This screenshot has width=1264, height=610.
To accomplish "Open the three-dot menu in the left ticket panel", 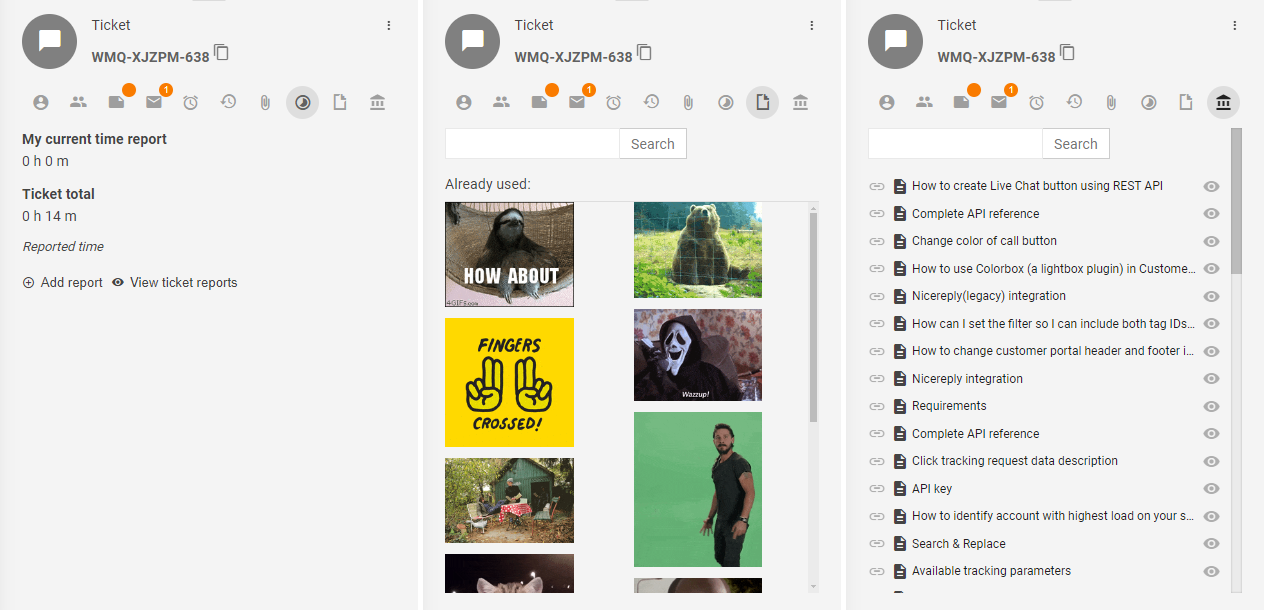I will click(x=389, y=26).
